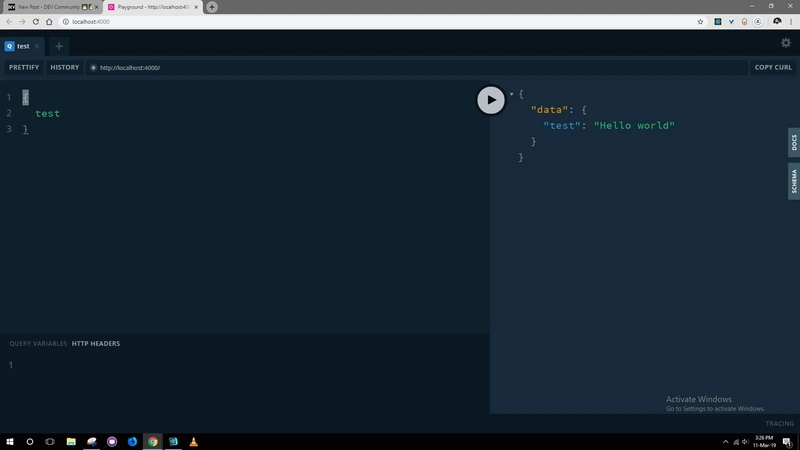Reload the localhost page

point(36,21)
